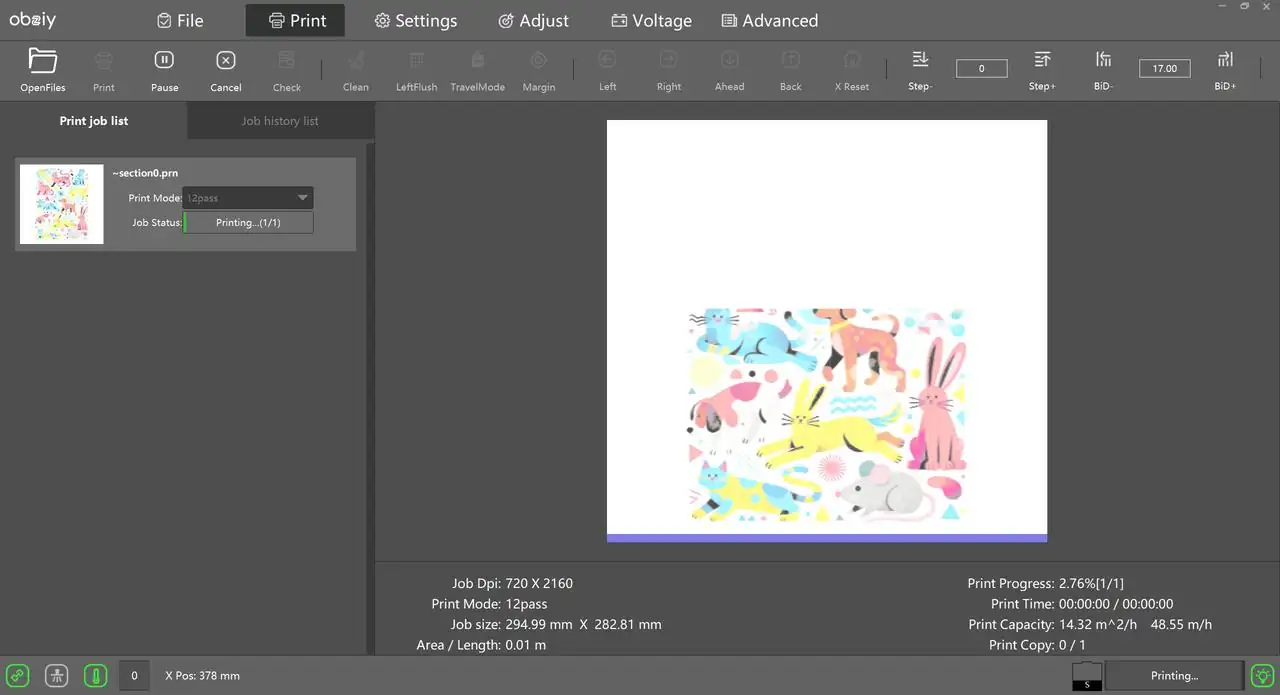Screen dimensions: 1280x695
Task: Toggle the spray nozzle status icon
Action: [x=57, y=675]
